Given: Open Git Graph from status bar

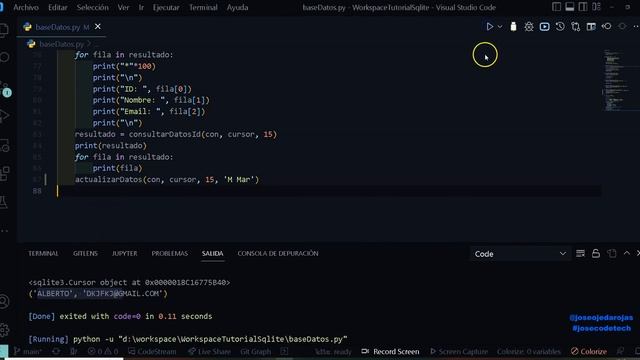Looking at the screenshot, I should point(256,351).
